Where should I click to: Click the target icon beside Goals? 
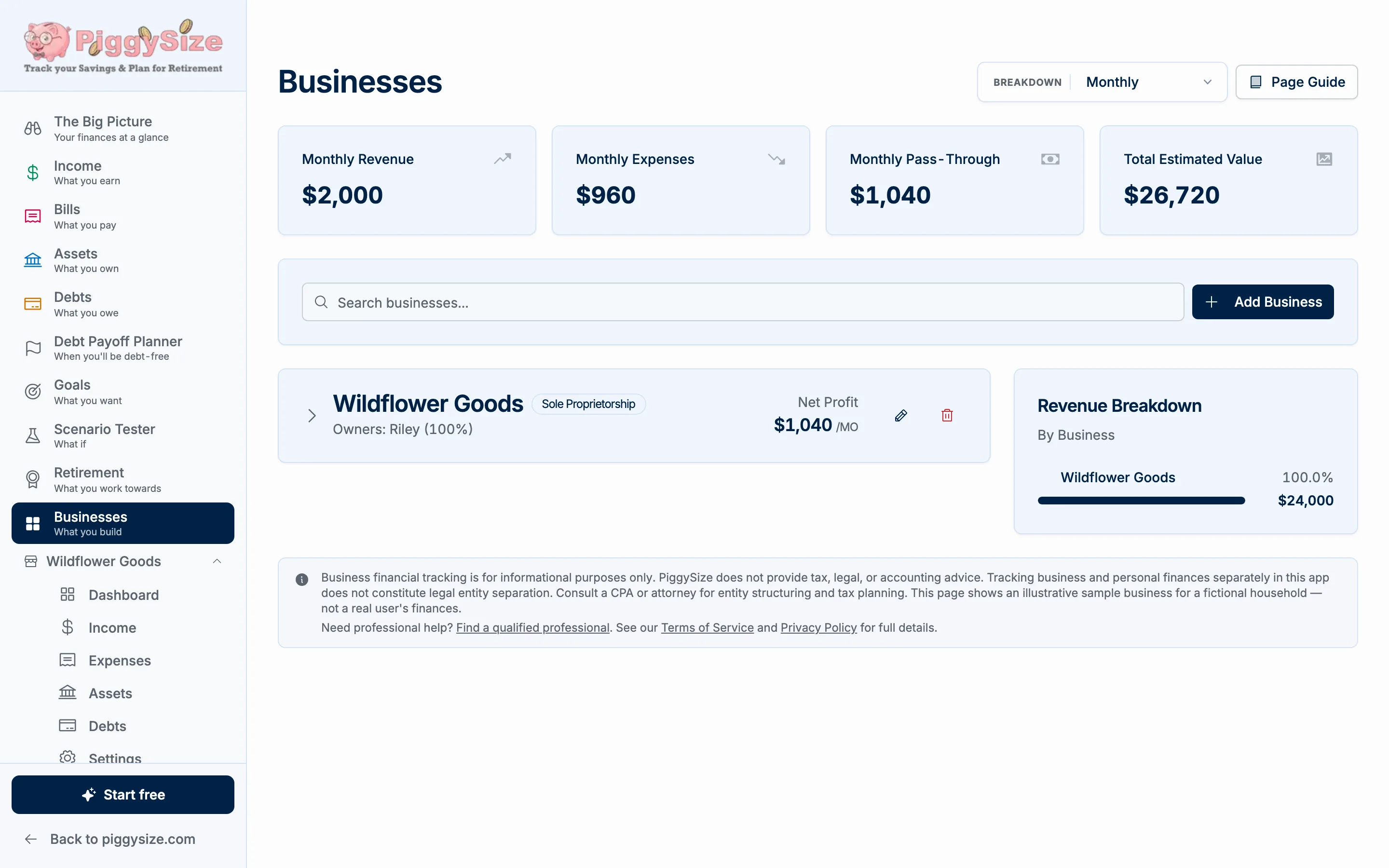click(33, 392)
